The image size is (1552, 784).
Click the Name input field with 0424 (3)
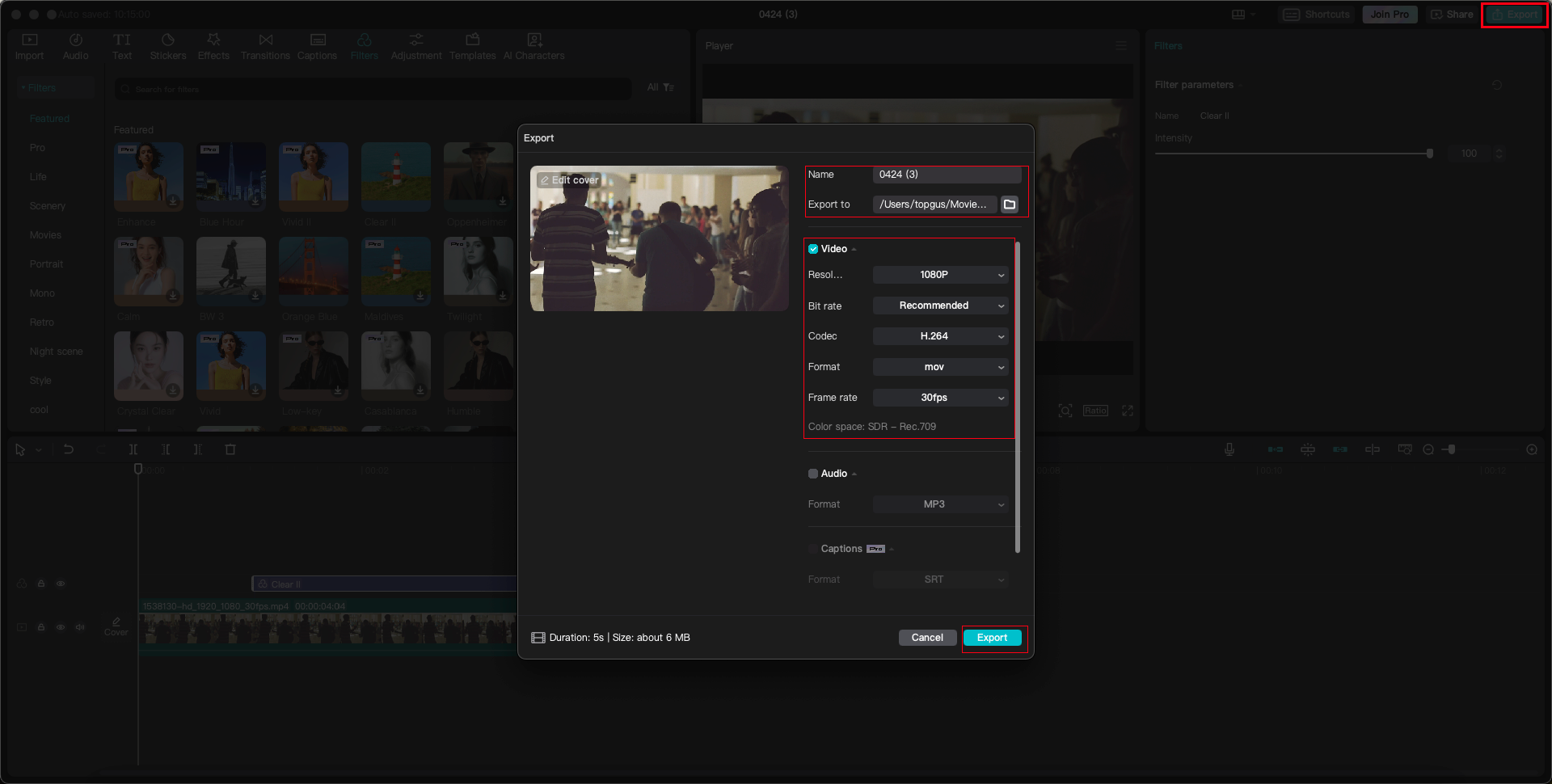pyautogui.click(x=947, y=175)
